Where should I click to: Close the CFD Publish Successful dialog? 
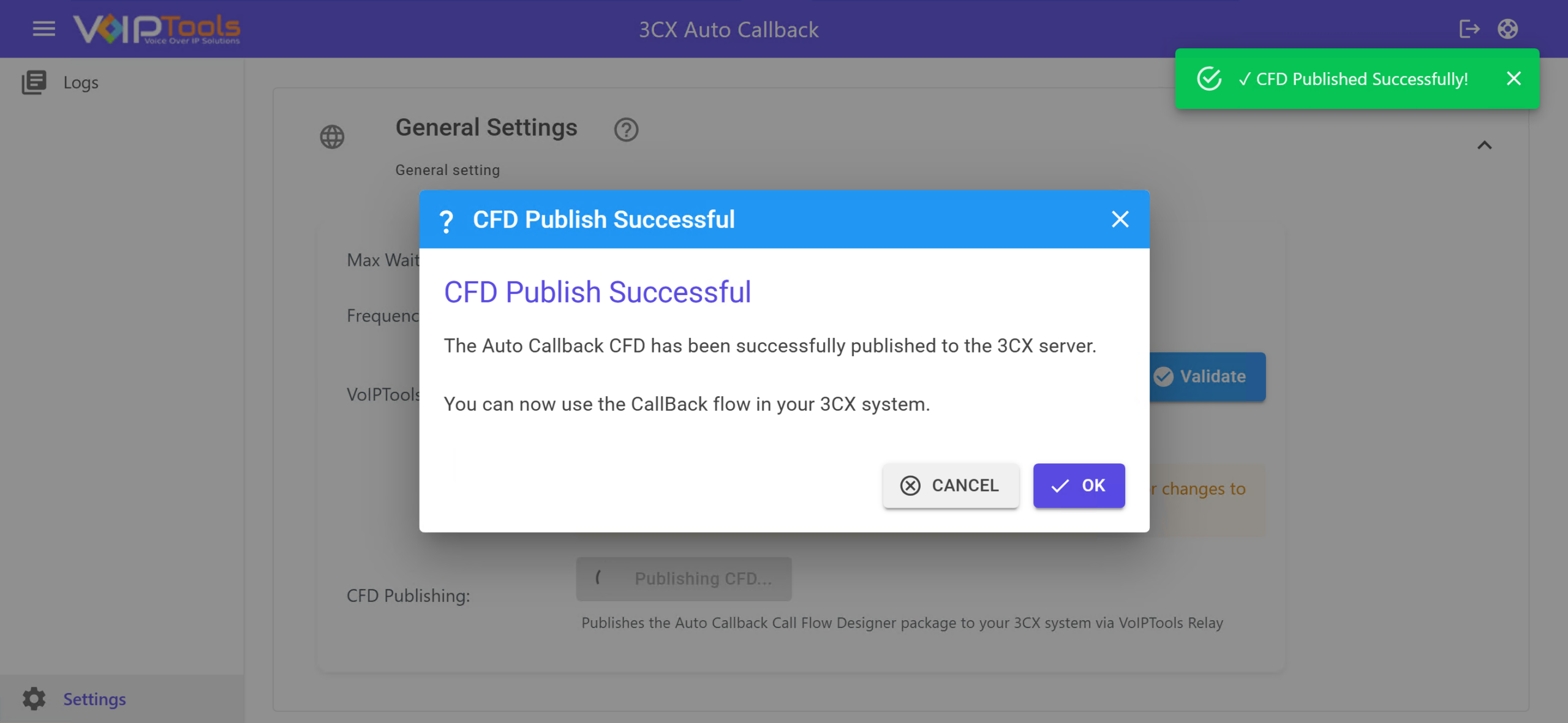click(1120, 219)
